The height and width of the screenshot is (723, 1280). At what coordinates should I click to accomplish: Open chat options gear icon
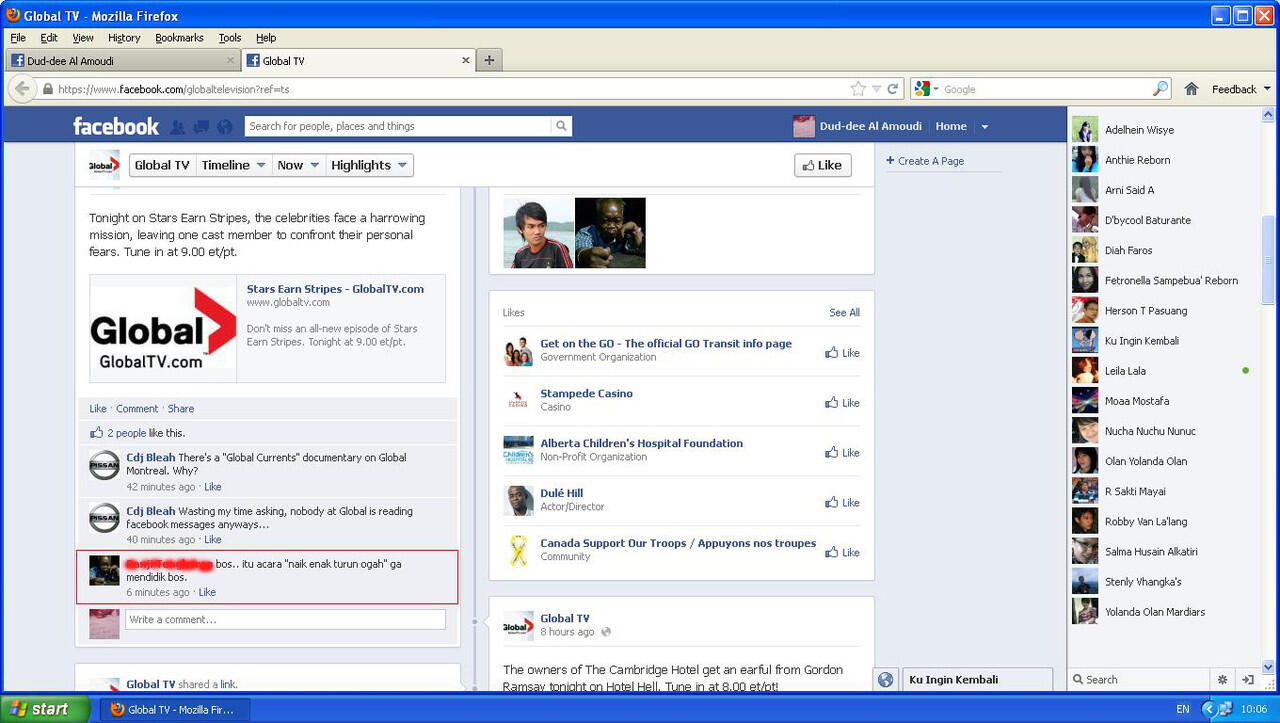(x=1222, y=679)
